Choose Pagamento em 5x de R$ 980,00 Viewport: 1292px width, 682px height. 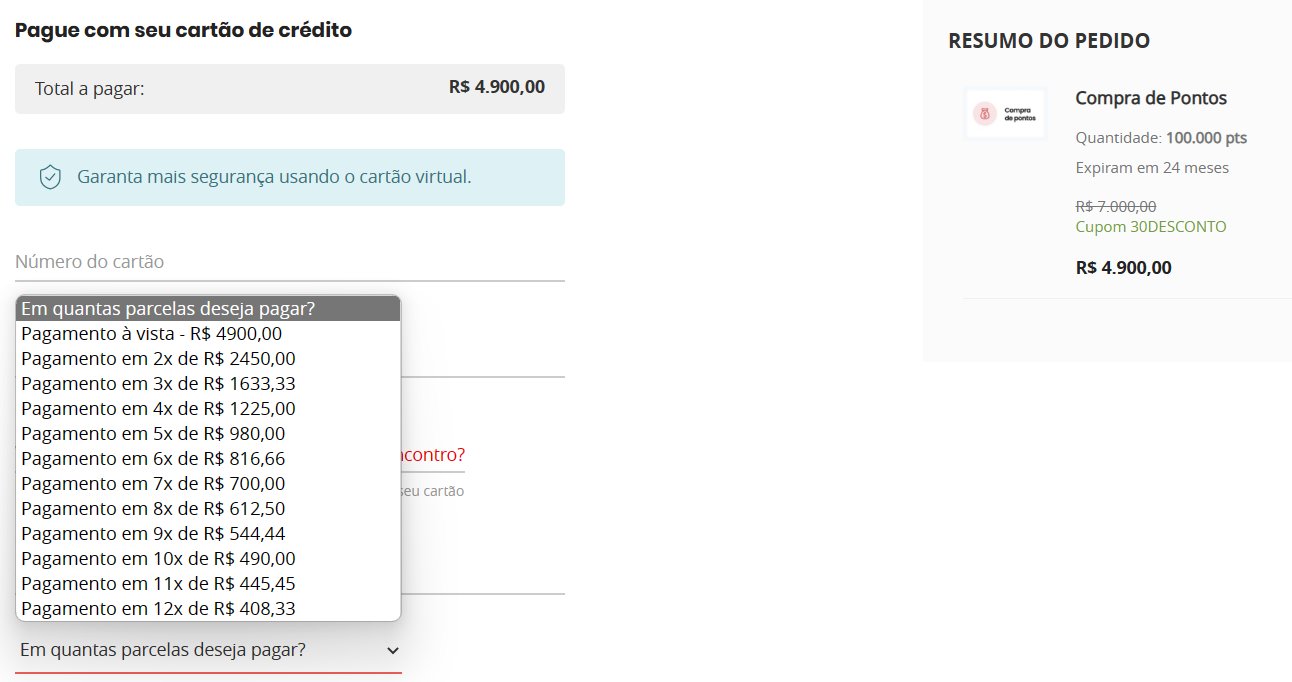(208, 434)
